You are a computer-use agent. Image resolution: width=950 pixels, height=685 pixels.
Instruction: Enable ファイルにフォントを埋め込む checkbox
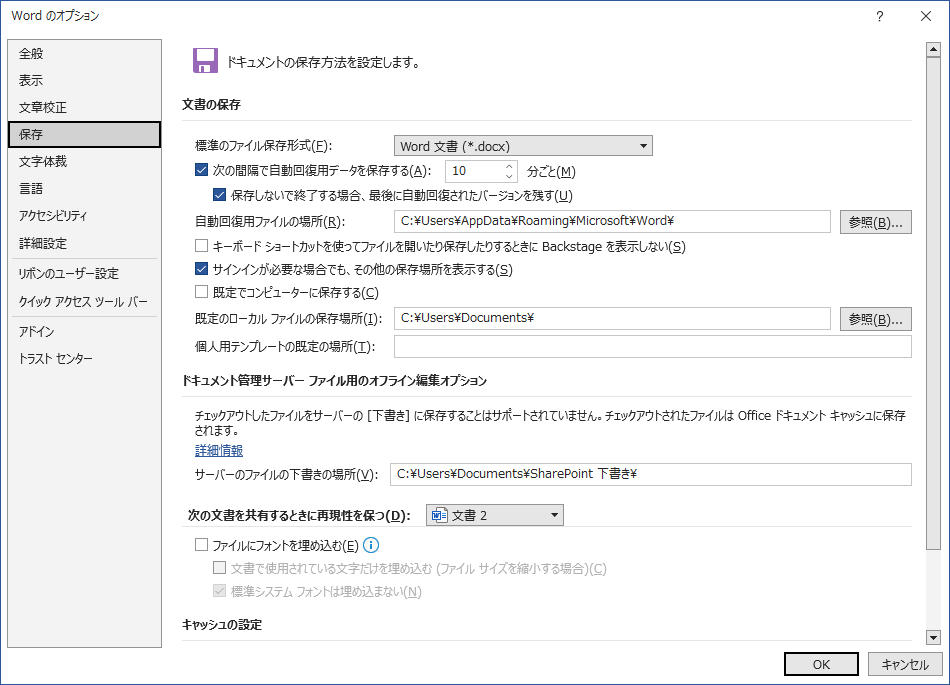202,545
